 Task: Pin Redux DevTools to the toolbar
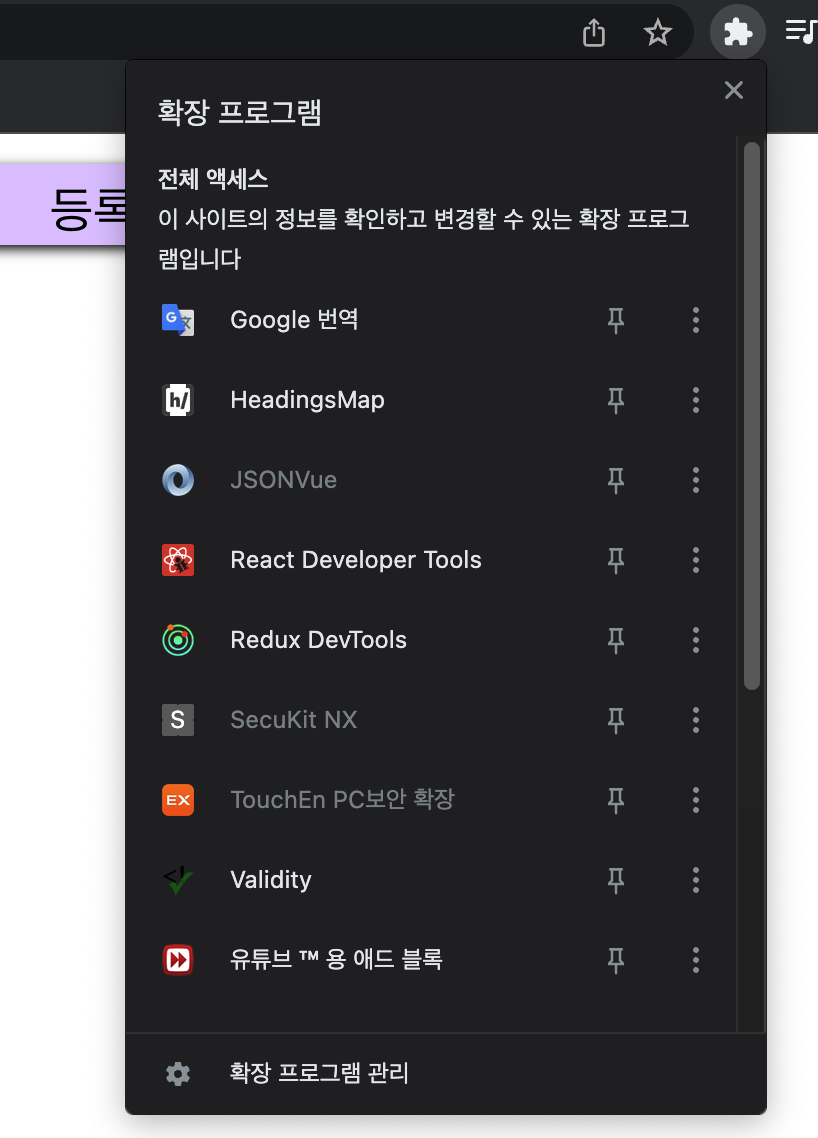(x=615, y=640)
